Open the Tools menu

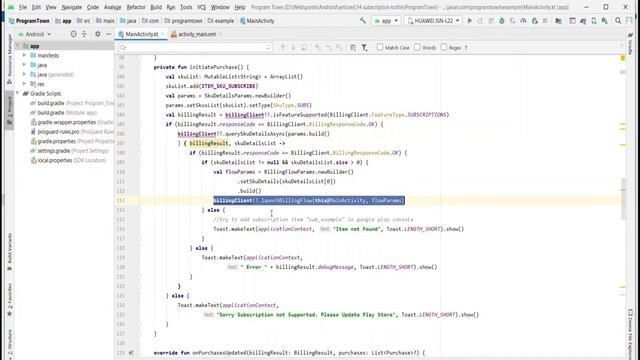(186, 7)
